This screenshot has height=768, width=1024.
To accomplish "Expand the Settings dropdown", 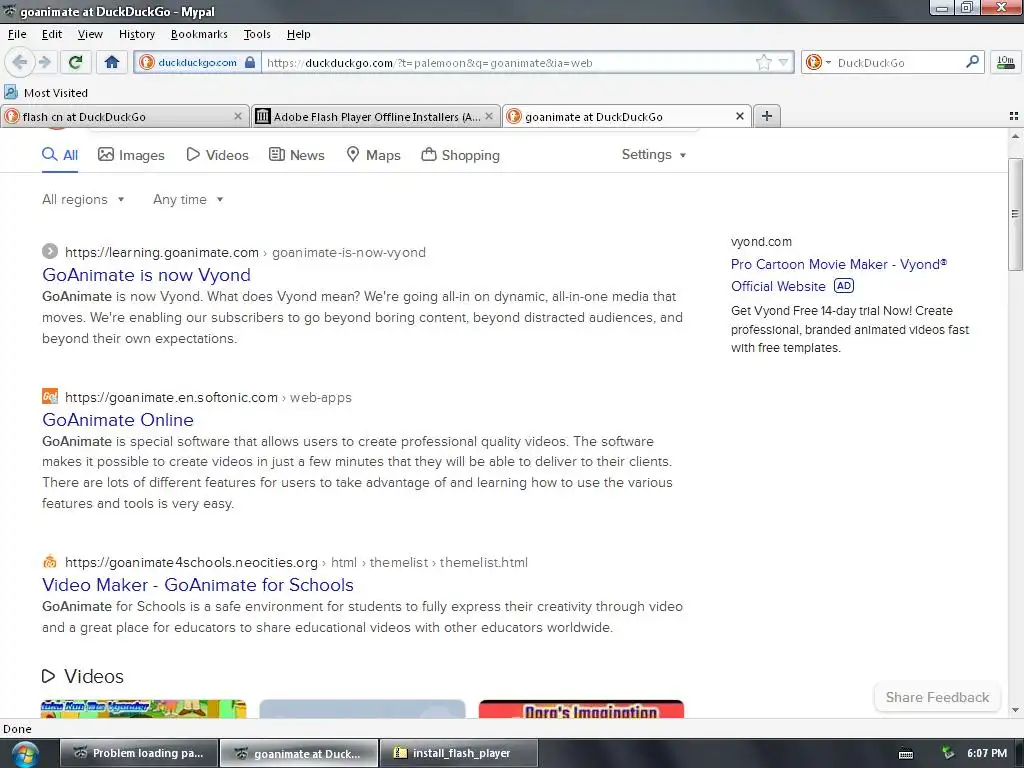I will pos(654,155).
